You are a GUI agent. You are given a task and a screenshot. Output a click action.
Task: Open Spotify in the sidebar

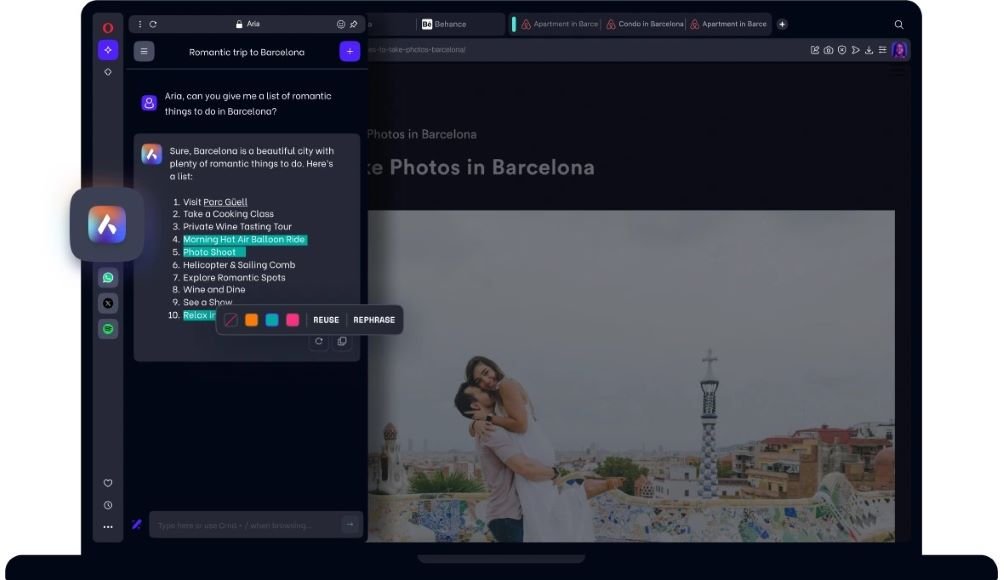pos(108,328)
